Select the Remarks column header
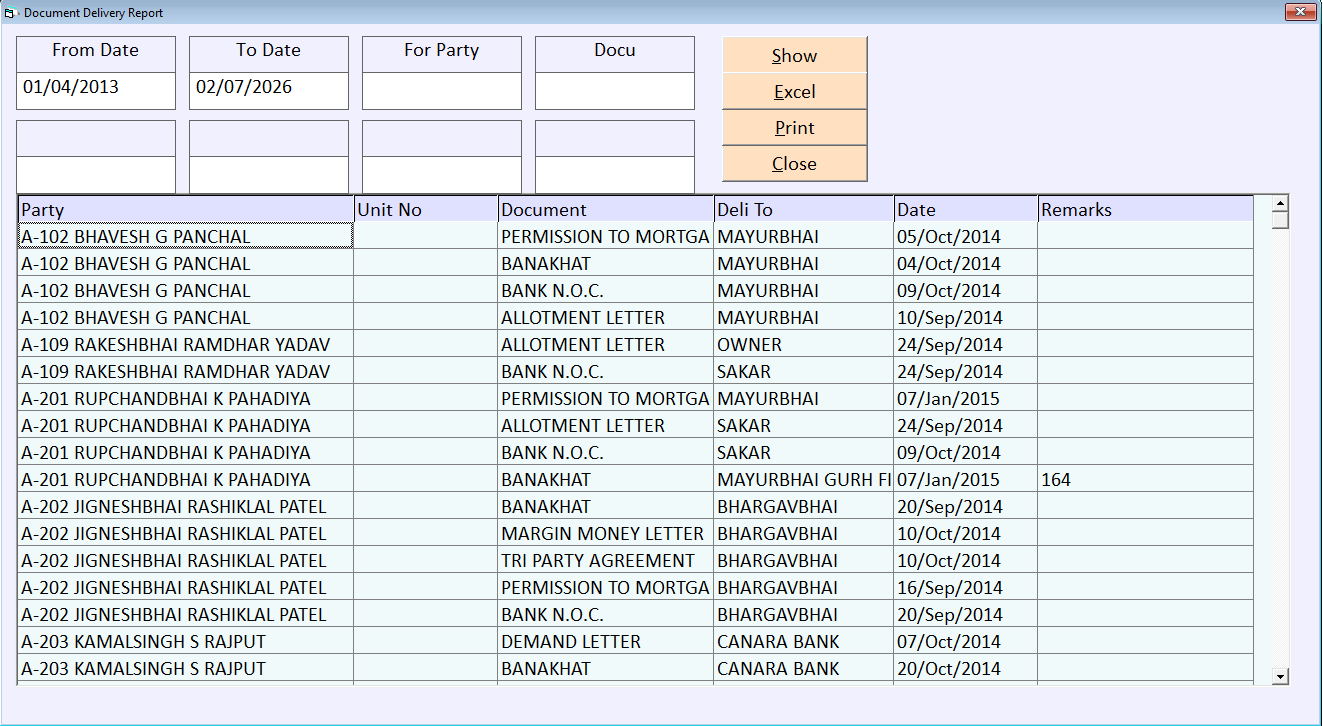This screenshot has height=726, width=1323. 1146,209
